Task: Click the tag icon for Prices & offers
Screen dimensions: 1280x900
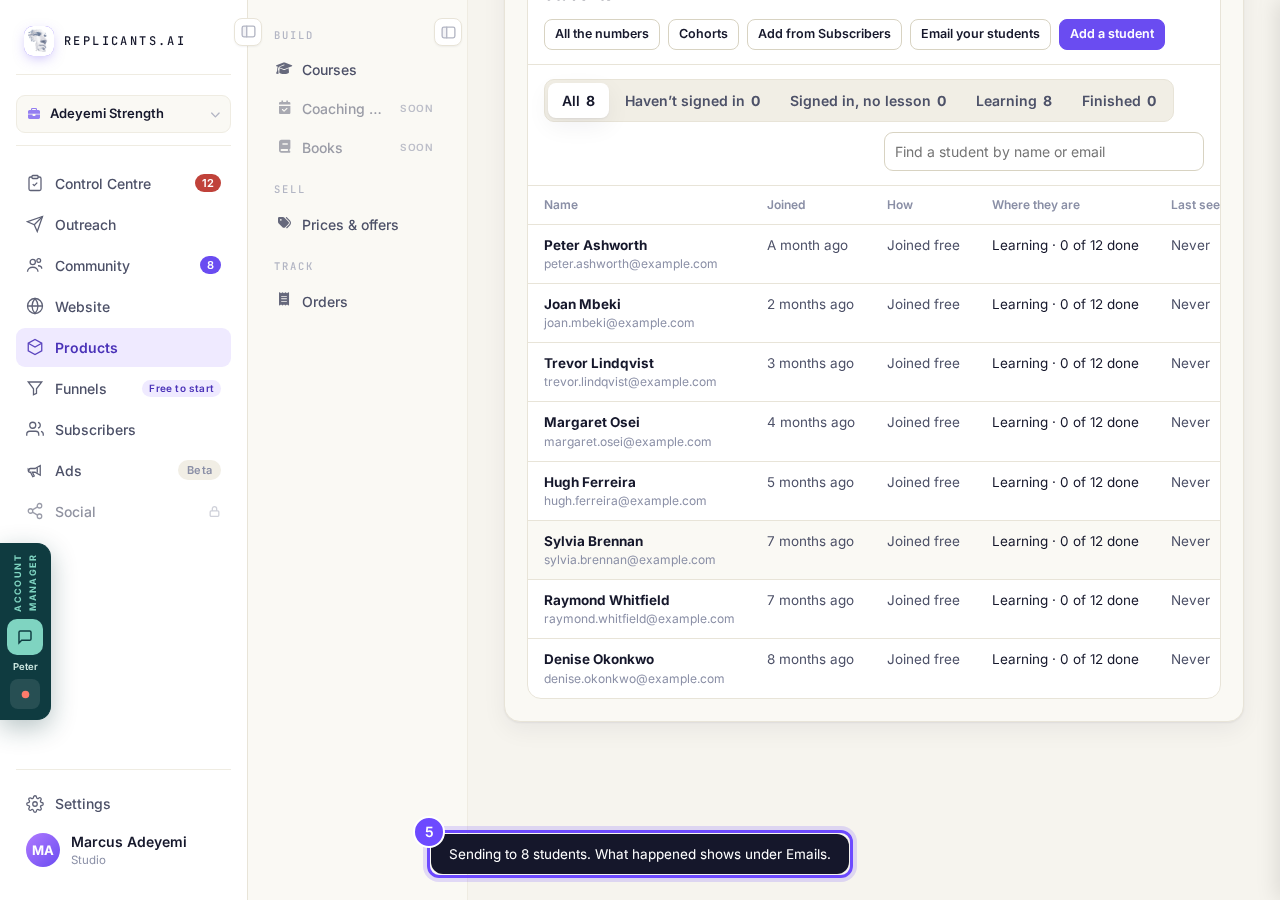Action: coord(285,224)
